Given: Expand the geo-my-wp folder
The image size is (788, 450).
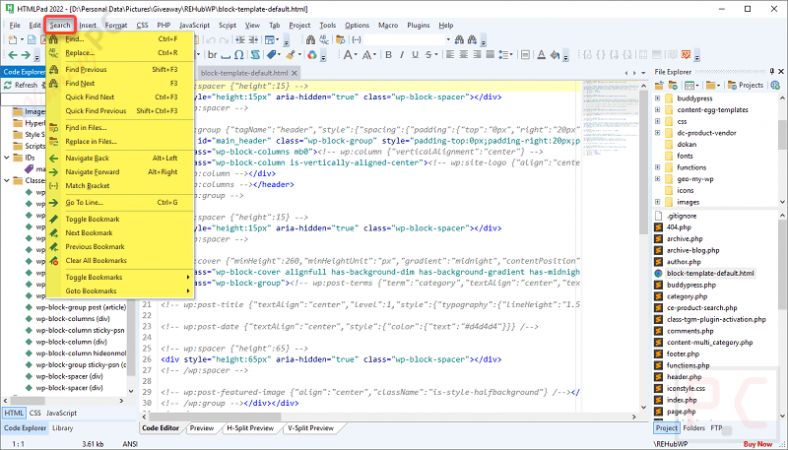Looking at the screenshot, I should click(x=657, y=178).
